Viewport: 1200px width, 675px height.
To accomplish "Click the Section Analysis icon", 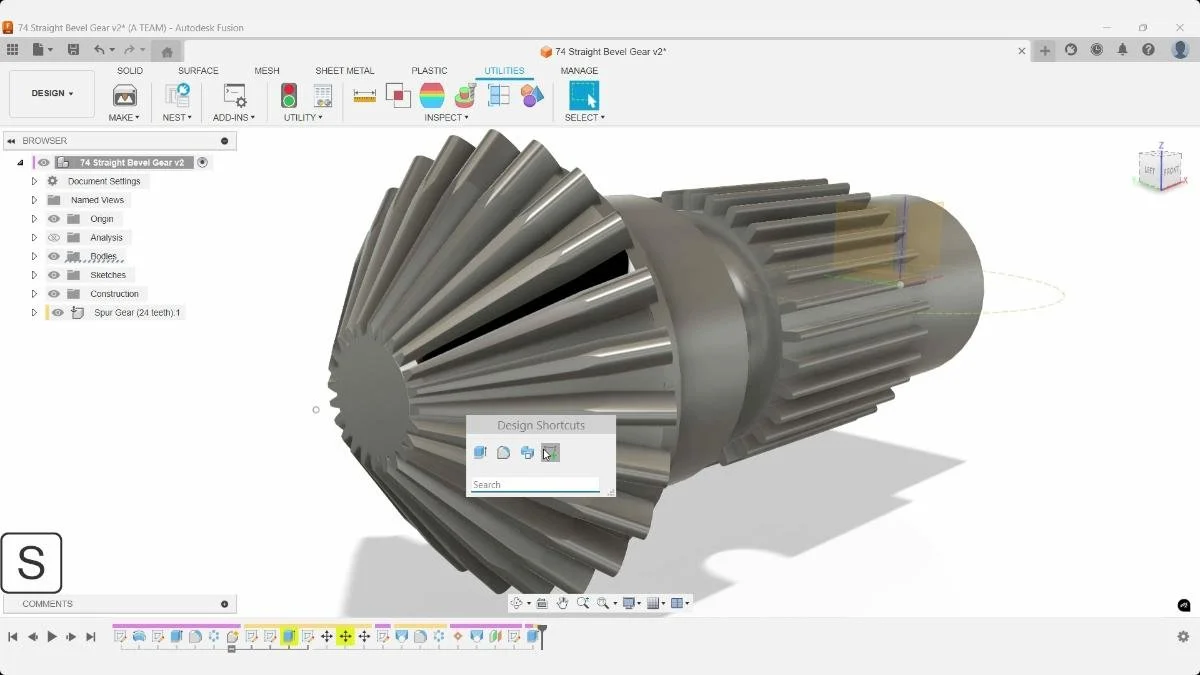I will click(x=499, y=96).
